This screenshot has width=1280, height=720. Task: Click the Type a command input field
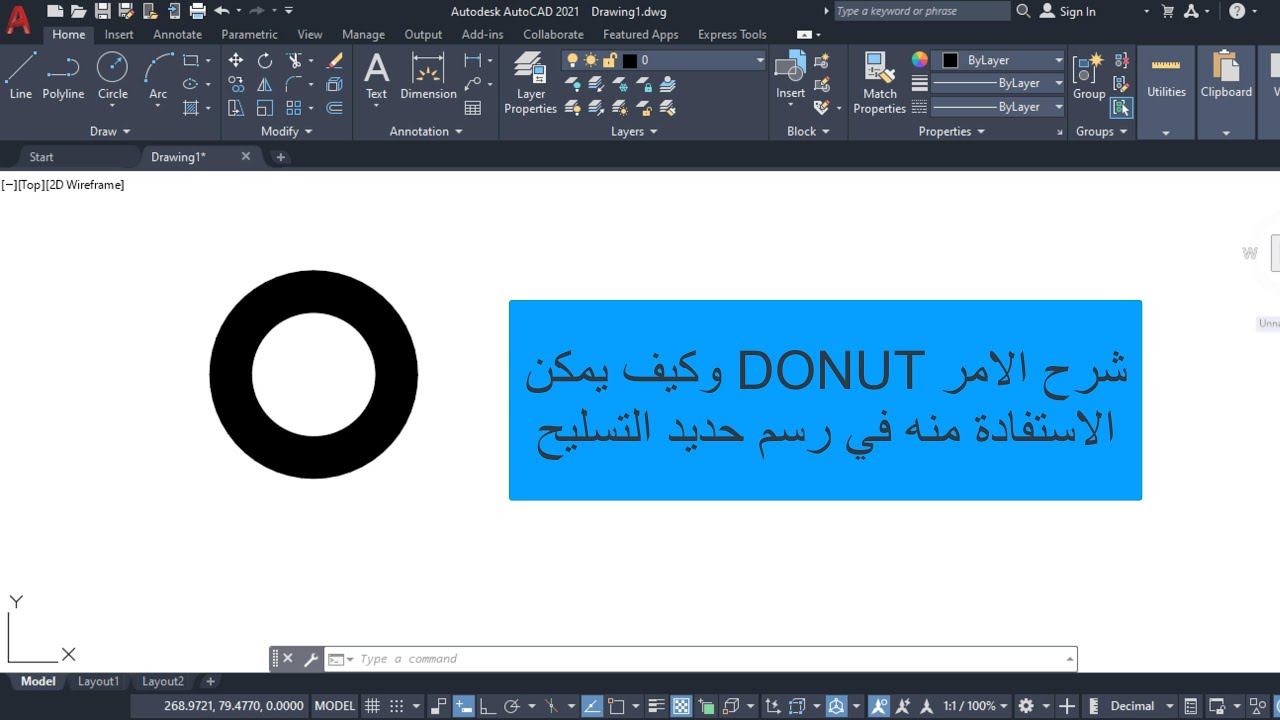[710, 659]
